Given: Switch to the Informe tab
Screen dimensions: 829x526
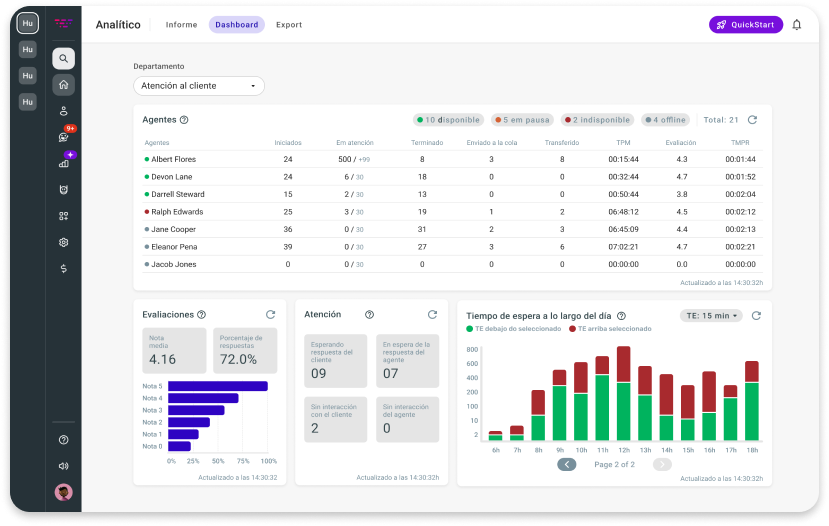Looking at the screenshot, I should coord(181,25).
